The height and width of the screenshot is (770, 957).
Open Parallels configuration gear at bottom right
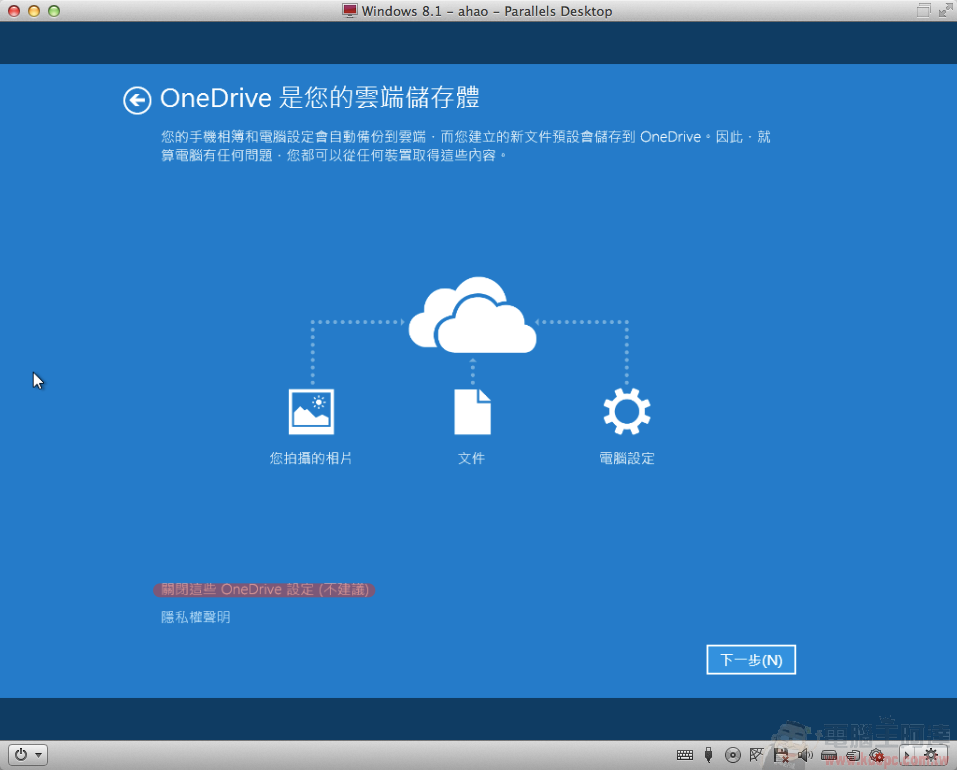point(931,755)
